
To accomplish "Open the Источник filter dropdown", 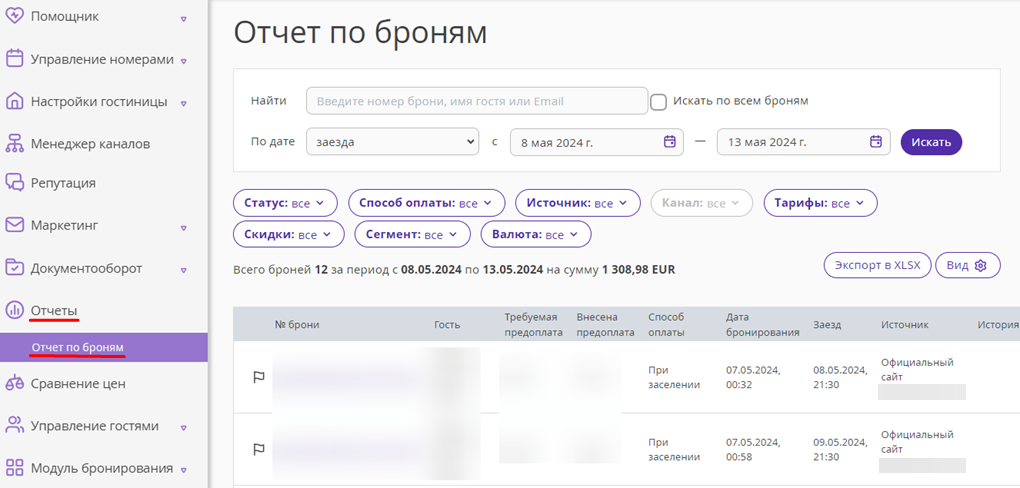I will point(578,203).
